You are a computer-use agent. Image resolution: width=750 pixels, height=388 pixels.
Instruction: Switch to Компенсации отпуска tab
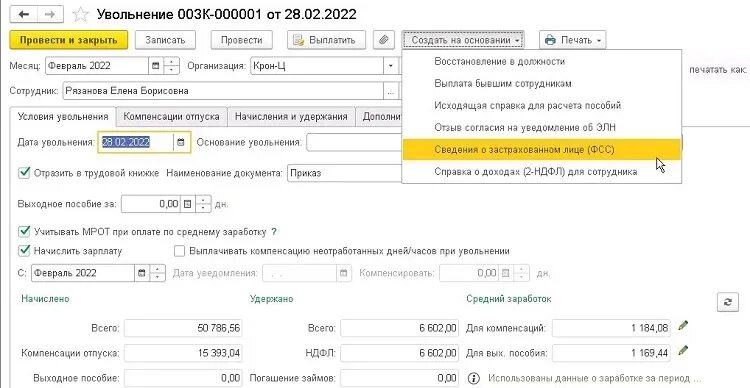[x=171, y=117]
